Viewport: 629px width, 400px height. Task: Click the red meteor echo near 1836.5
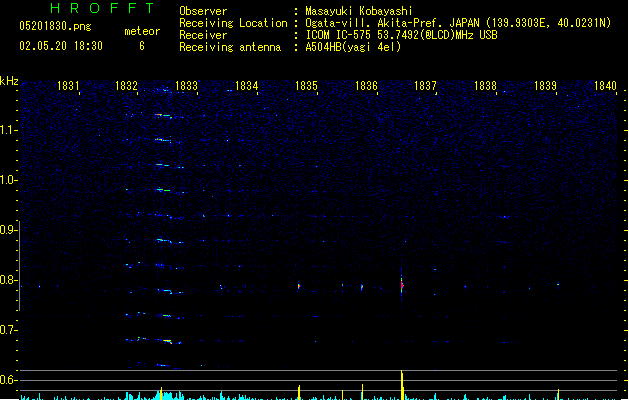click(x=402, y=285)
